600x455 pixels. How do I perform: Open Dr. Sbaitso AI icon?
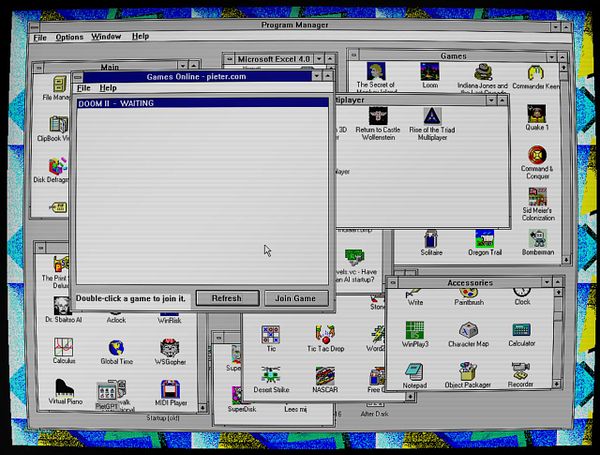click(x=63, y=306)
